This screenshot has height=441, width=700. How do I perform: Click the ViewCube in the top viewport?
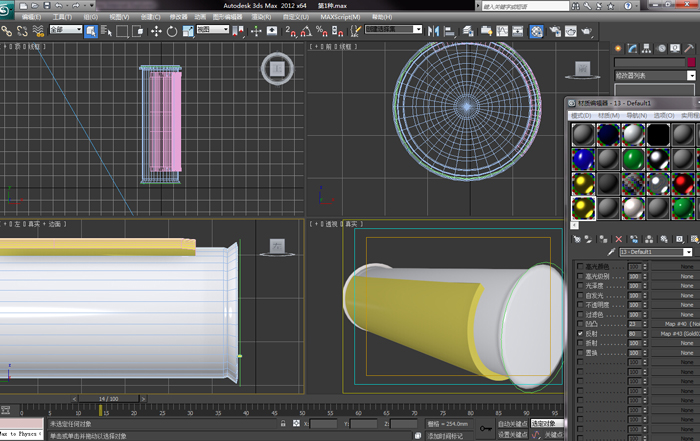coord(275,69)
